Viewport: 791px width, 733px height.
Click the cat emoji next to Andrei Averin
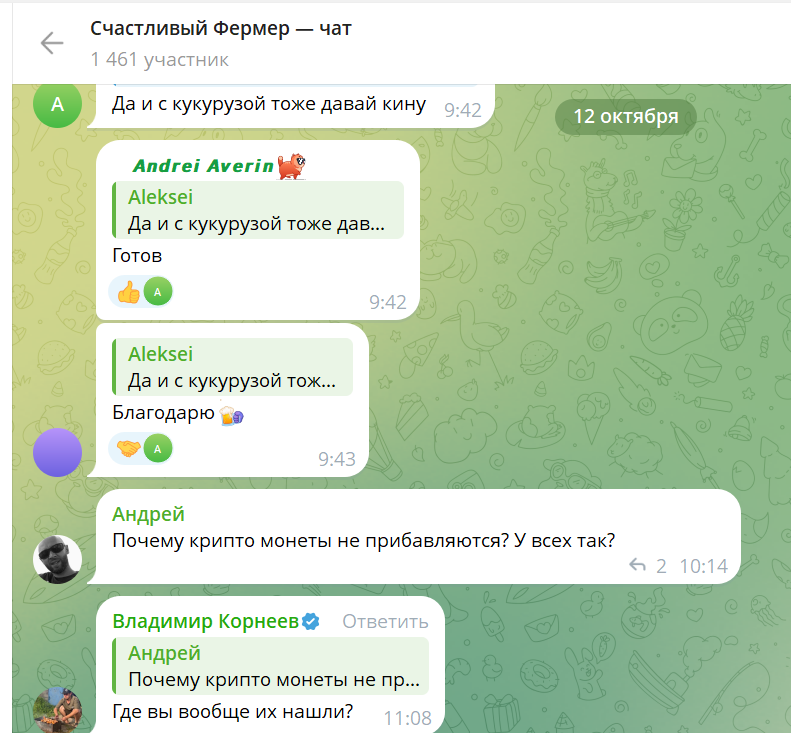[x=292, y=166]
